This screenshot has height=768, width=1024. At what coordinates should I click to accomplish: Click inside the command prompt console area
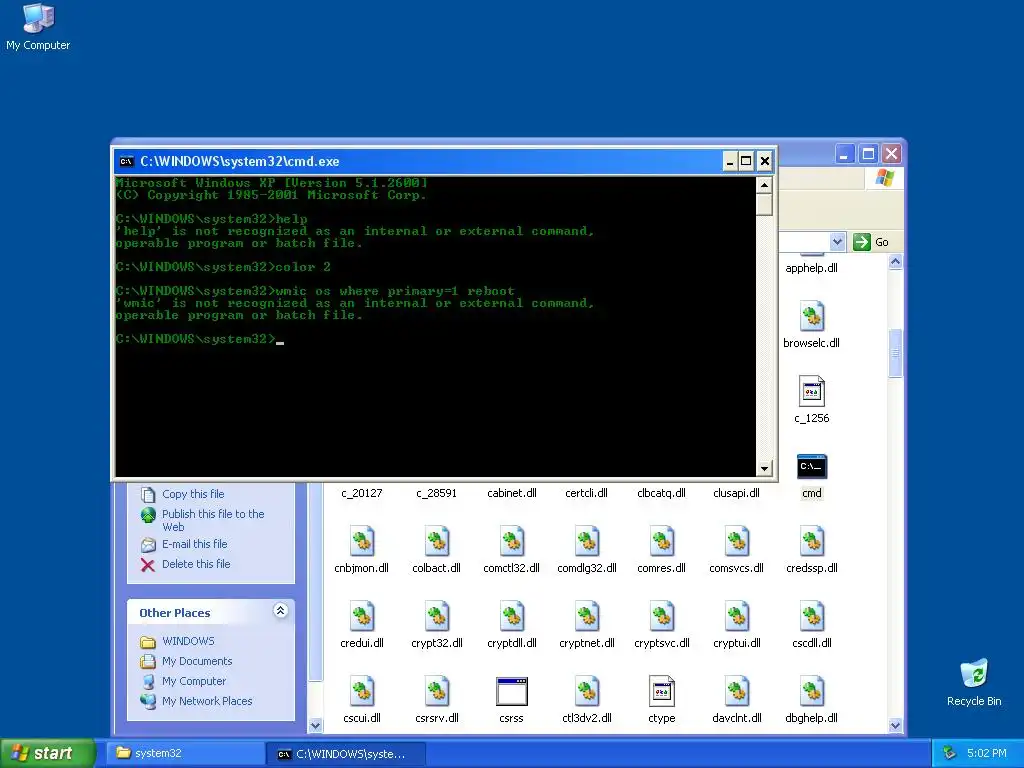(436, 327)
